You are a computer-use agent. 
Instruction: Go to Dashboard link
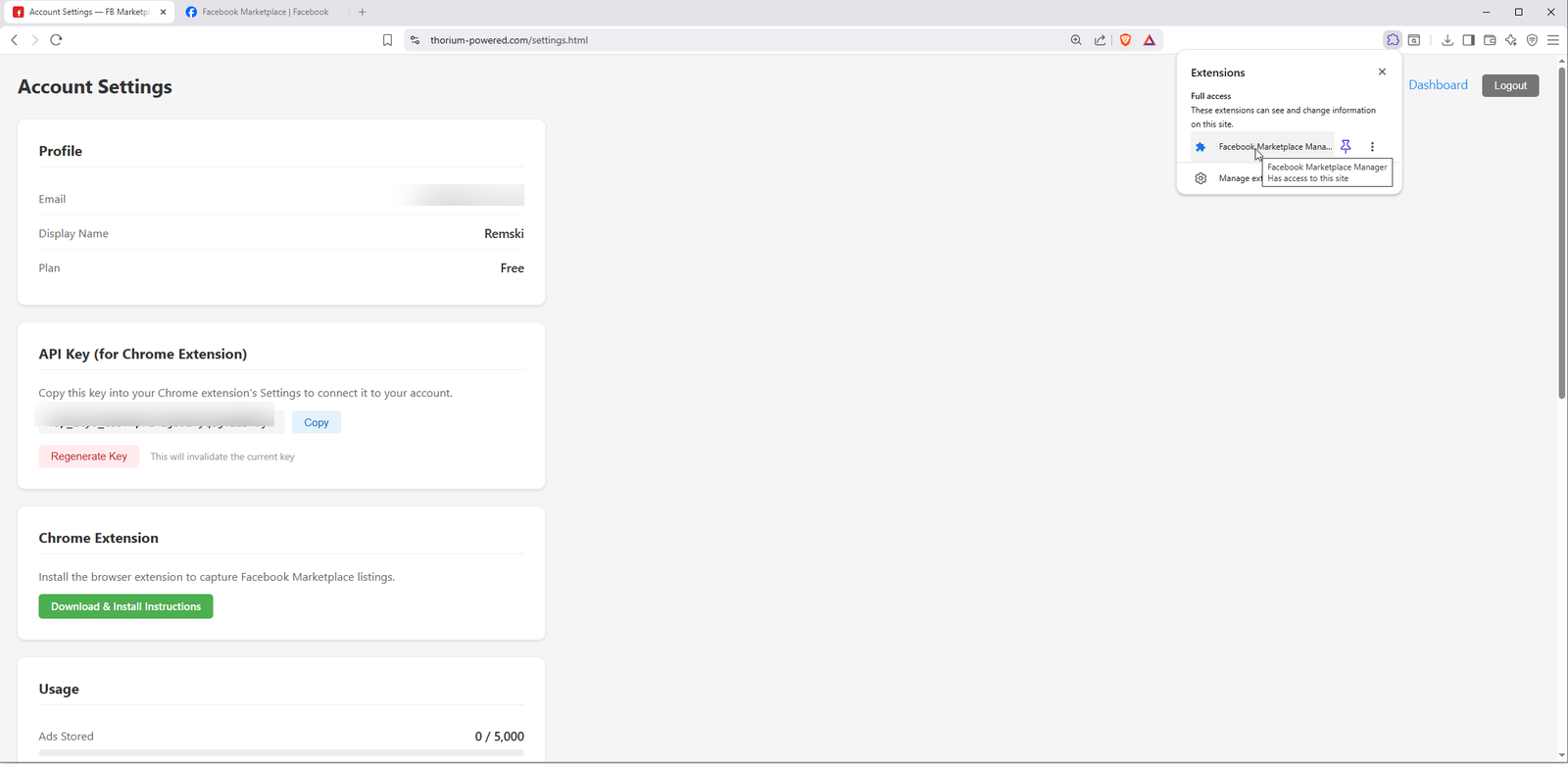point(1438,85)
